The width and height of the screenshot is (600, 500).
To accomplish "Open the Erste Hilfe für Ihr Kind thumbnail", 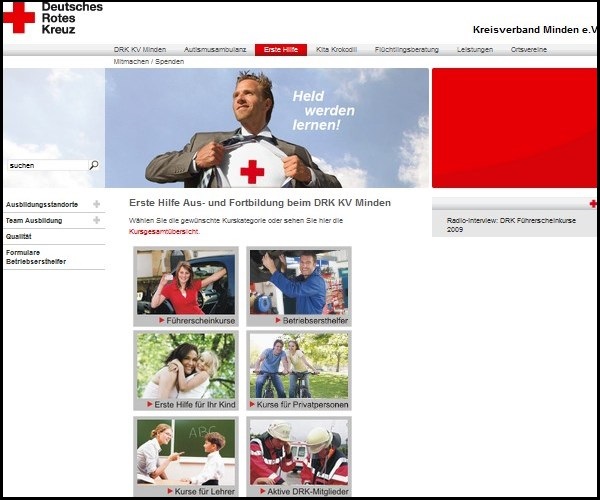I will click(x=186, y=370).
